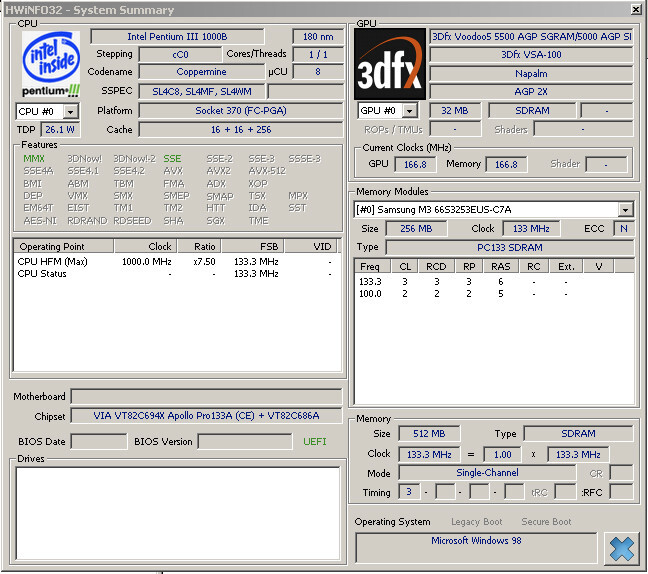This screenshot has width=648, height=574.
Task: Click the Socket 370 (FC-PGA) platform field
Action: 241,111
